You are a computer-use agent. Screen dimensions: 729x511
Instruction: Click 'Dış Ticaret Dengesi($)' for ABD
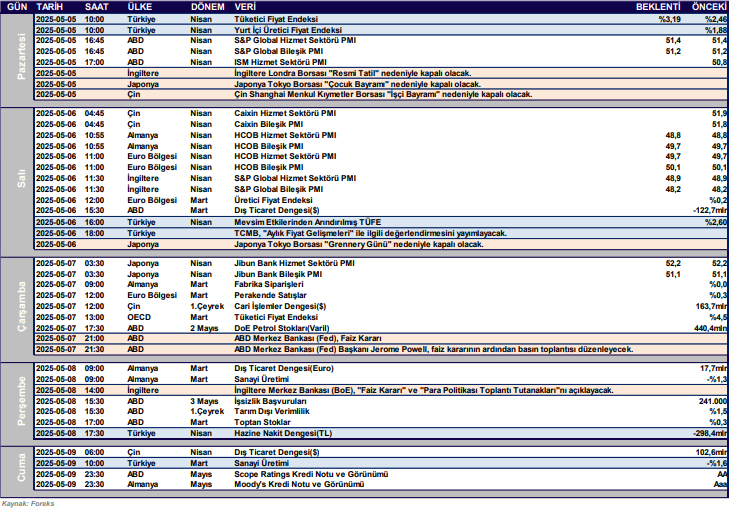tap(277, 211)
